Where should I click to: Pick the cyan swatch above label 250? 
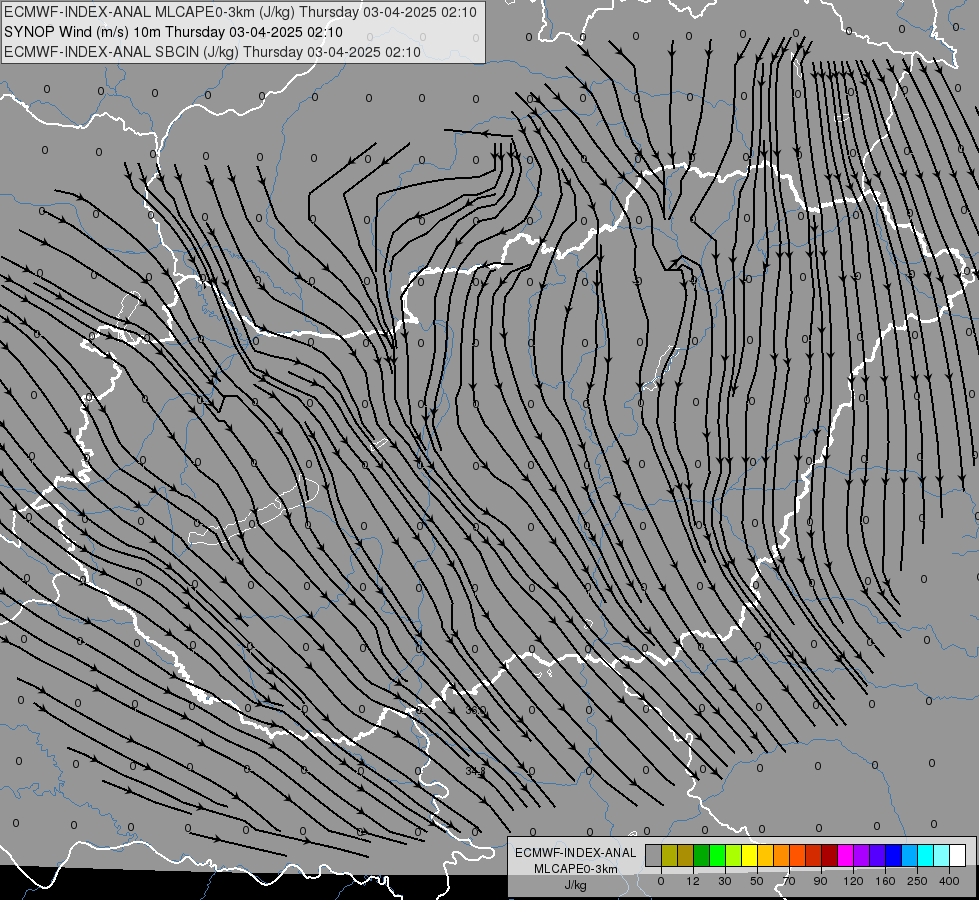pos(926,855)
